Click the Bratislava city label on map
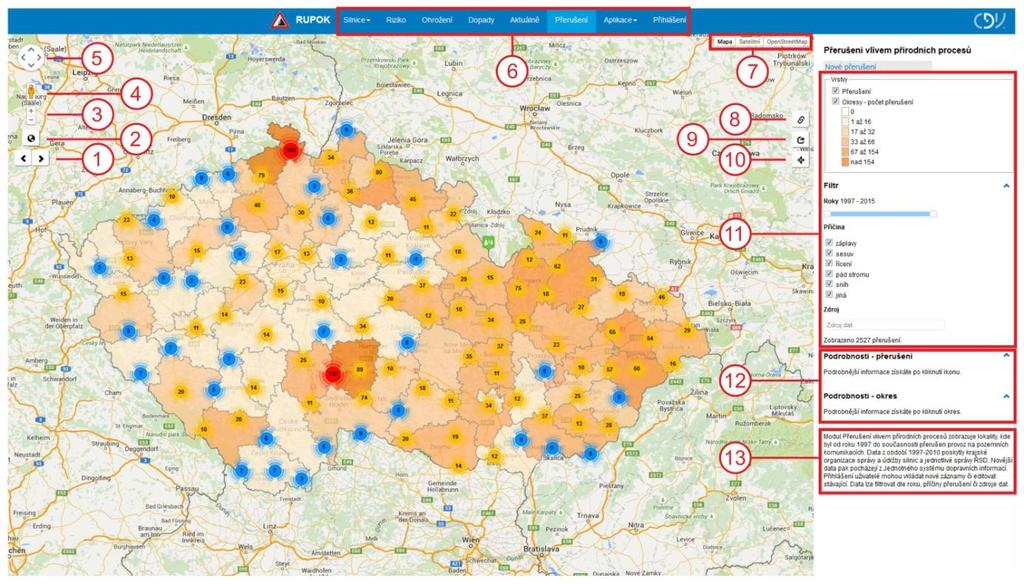This screenshot has width=1024, height=584. (x=541, y=550)
